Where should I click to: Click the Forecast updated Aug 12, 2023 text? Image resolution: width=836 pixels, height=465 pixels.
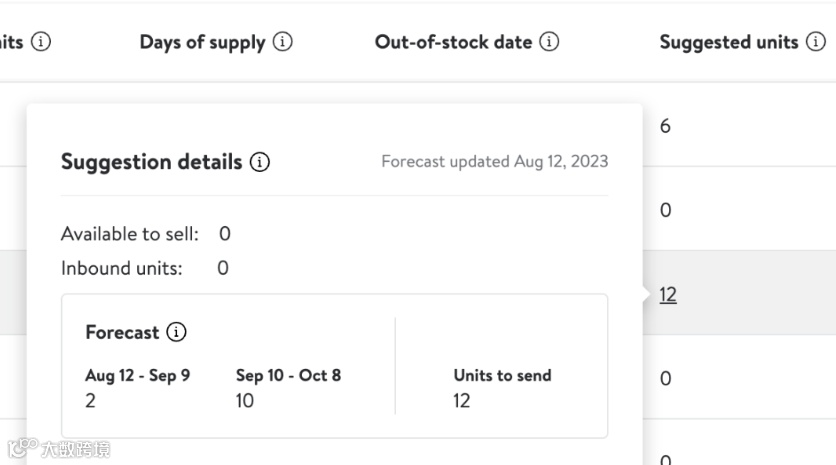[494, 161]
